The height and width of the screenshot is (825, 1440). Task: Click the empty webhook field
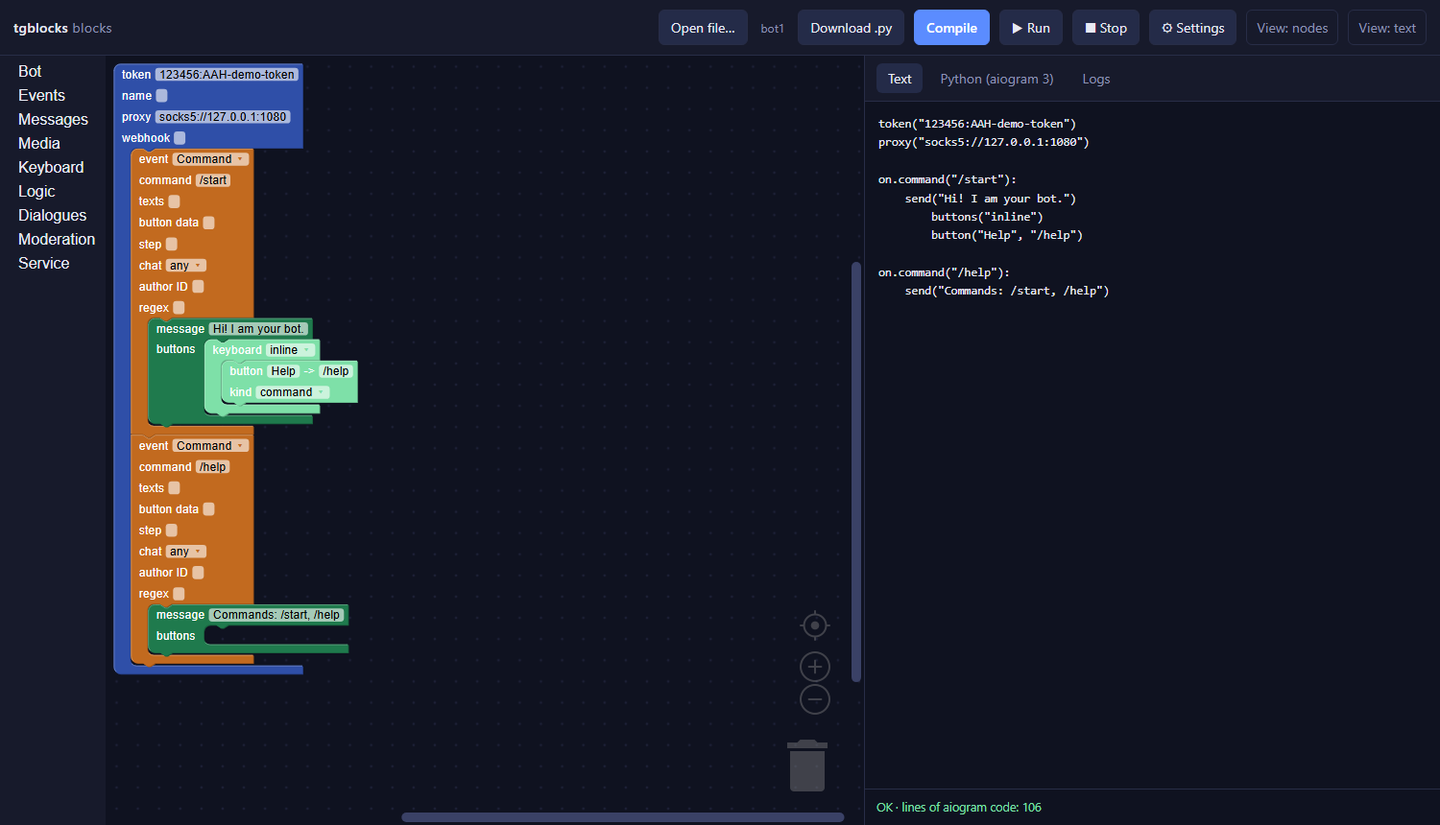(x=180, y=138)
